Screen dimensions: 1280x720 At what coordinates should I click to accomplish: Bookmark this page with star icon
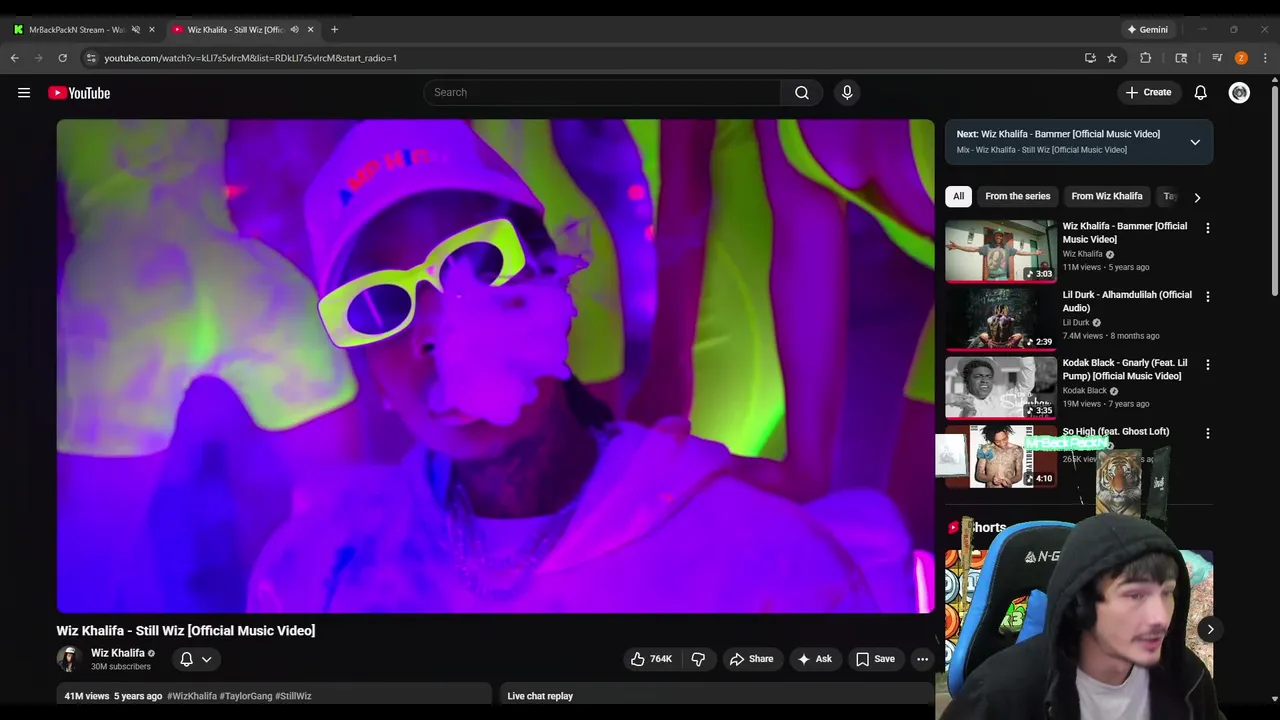pos(1111,58)
